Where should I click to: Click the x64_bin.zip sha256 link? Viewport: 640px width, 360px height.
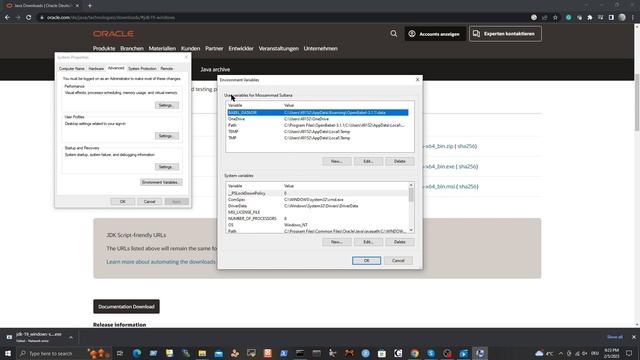tap(467, 146)
